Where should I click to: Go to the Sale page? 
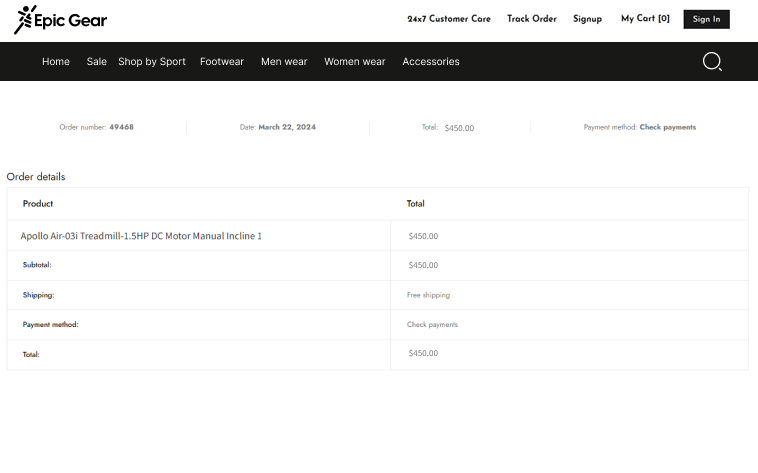pyautogui.click(x=96, y=62)
